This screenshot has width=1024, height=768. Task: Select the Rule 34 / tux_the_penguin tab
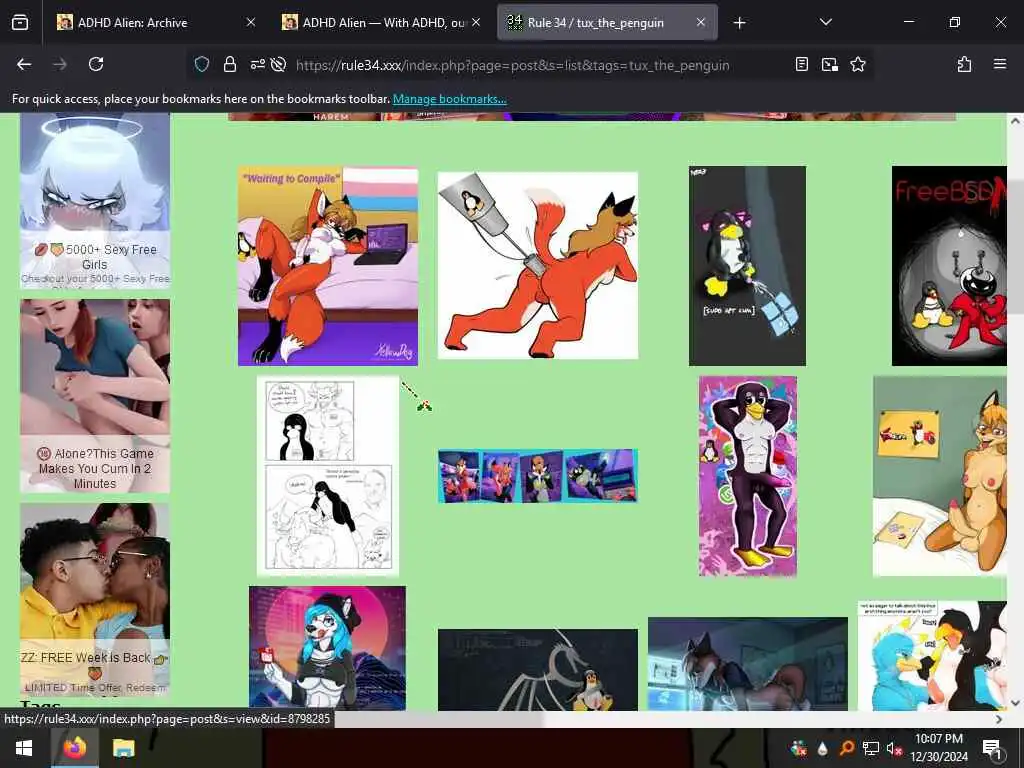coord(607,22)
